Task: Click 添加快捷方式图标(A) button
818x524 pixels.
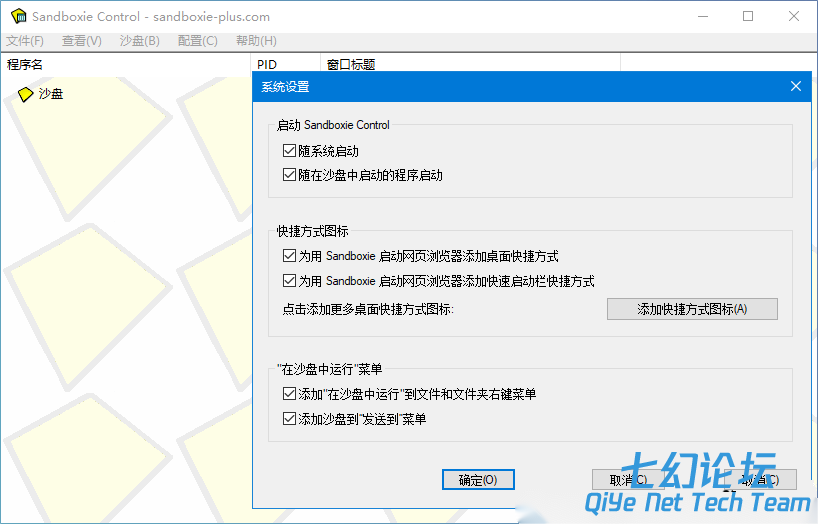Action: tap(692, 309)
